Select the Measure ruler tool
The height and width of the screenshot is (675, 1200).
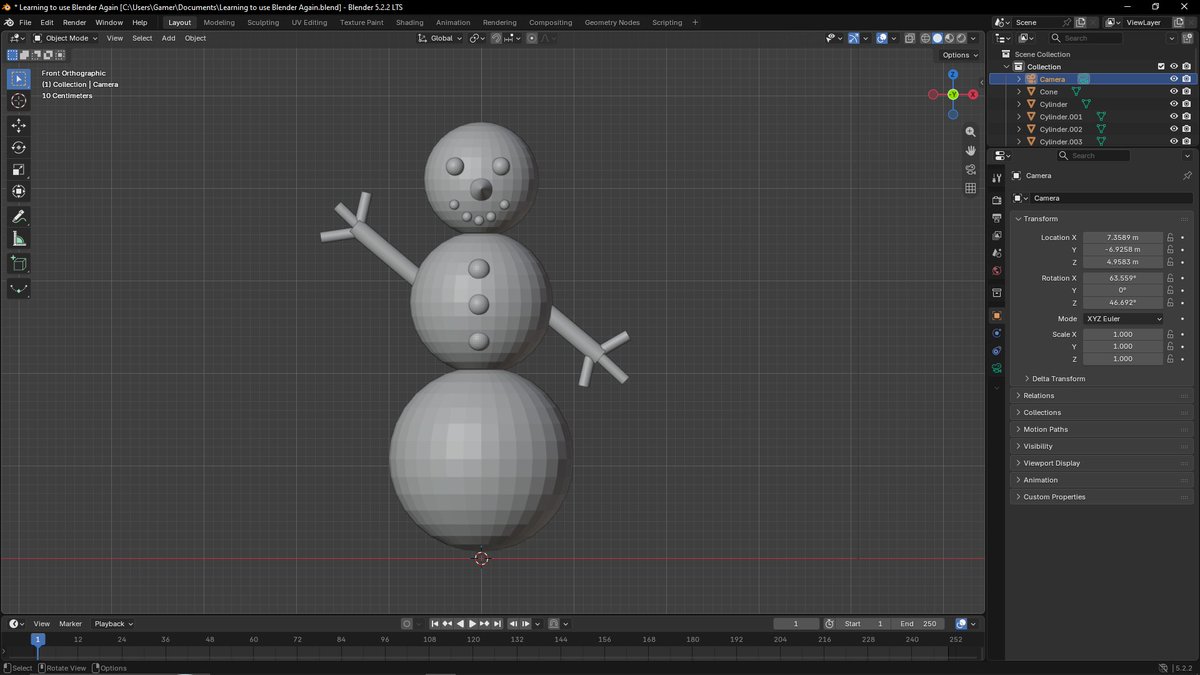[19, 238]
